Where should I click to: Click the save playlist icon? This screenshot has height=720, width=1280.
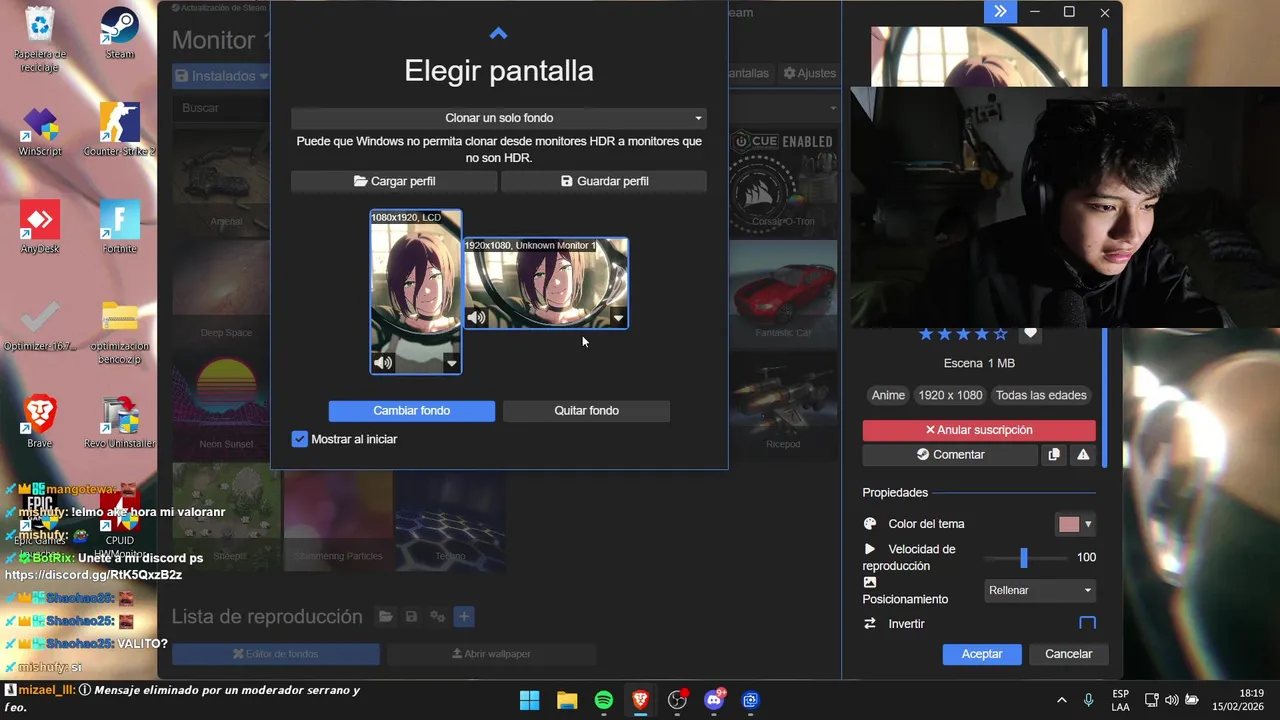tap(411, 617)
